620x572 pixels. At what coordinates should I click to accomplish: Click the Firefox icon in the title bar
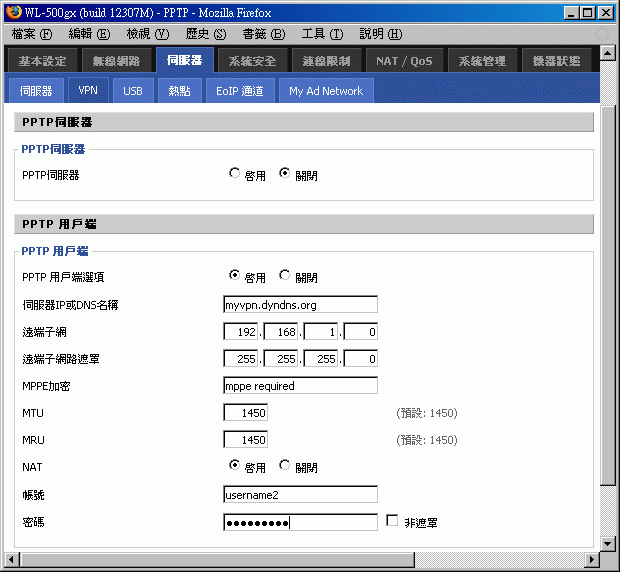[12, 12]
